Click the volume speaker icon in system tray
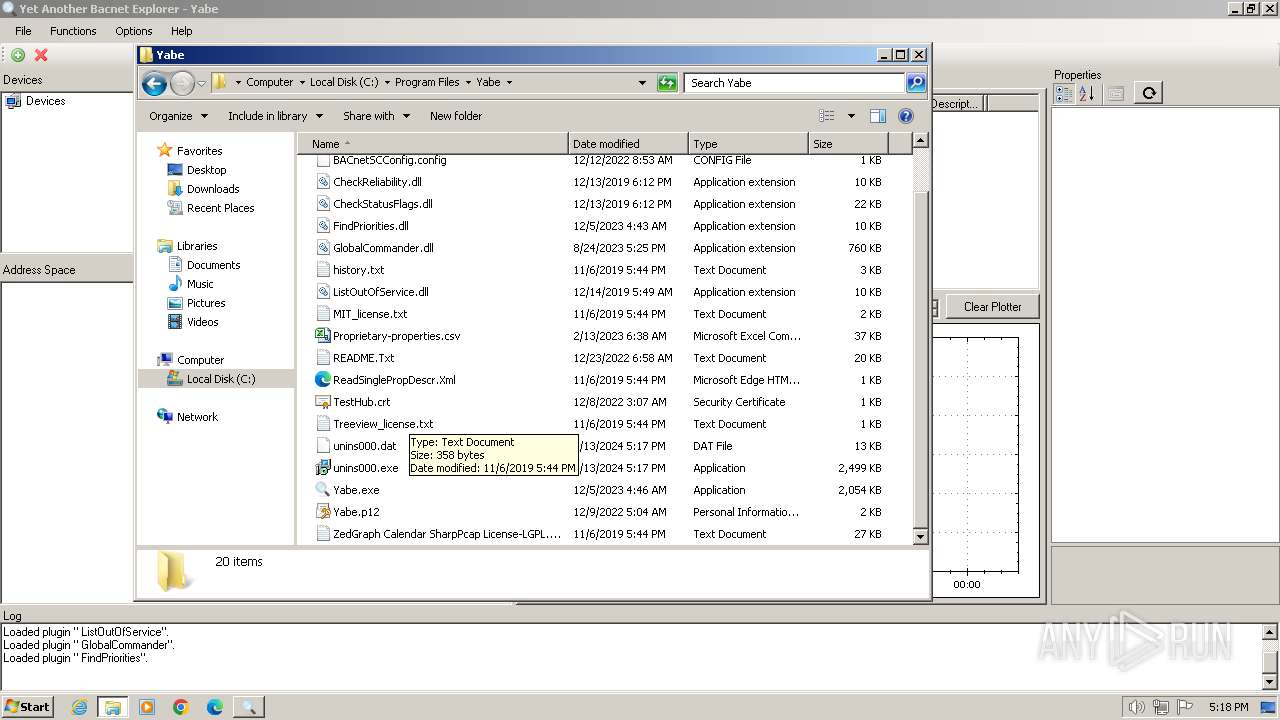 coord(1136,707)
